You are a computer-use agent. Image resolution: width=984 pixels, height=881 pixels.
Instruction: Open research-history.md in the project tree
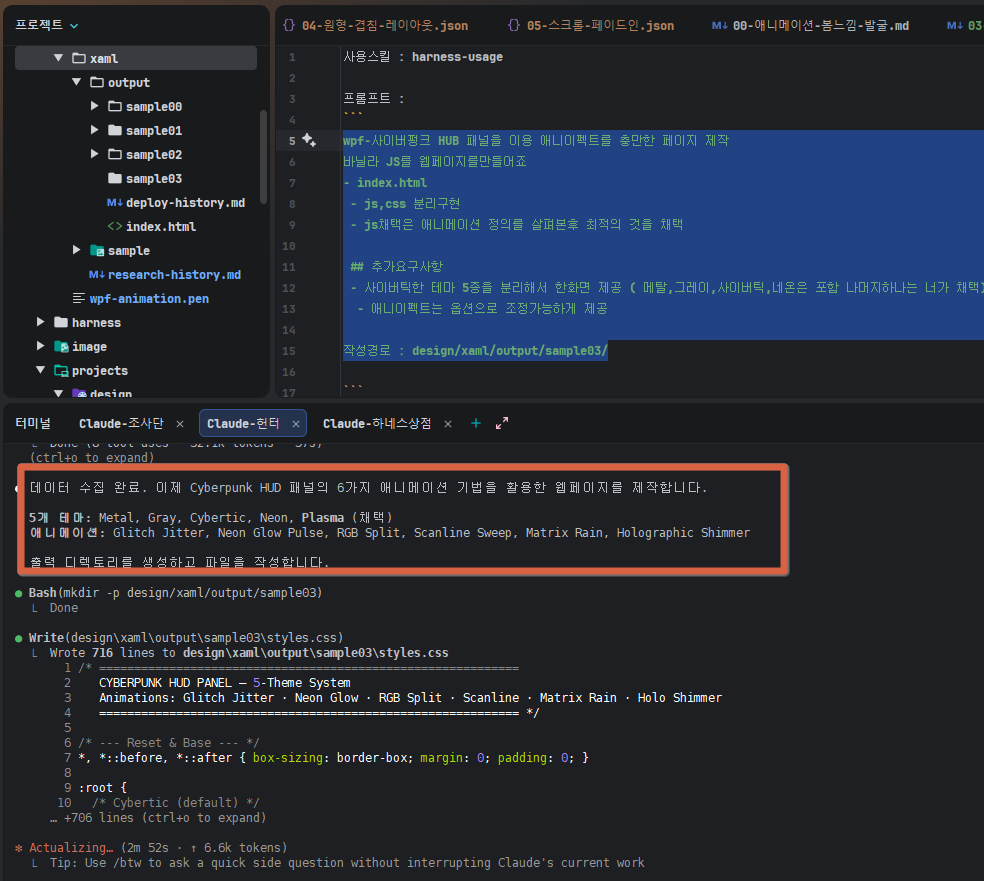[x=174, y=275]
